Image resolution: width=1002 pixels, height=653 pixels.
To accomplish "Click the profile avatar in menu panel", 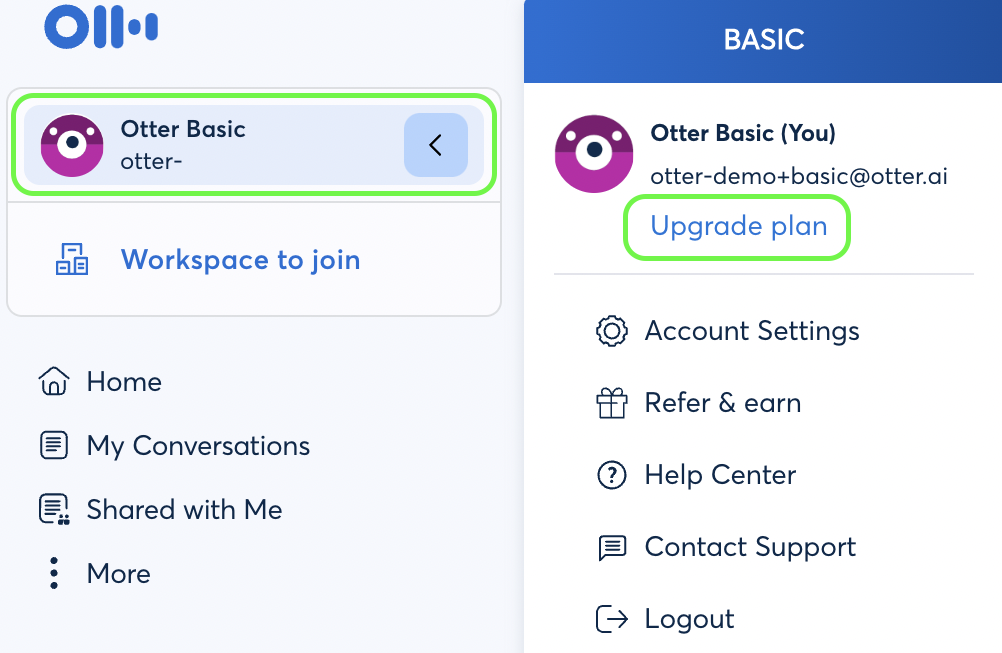I will pyautogui.click(x=594, y=154).
